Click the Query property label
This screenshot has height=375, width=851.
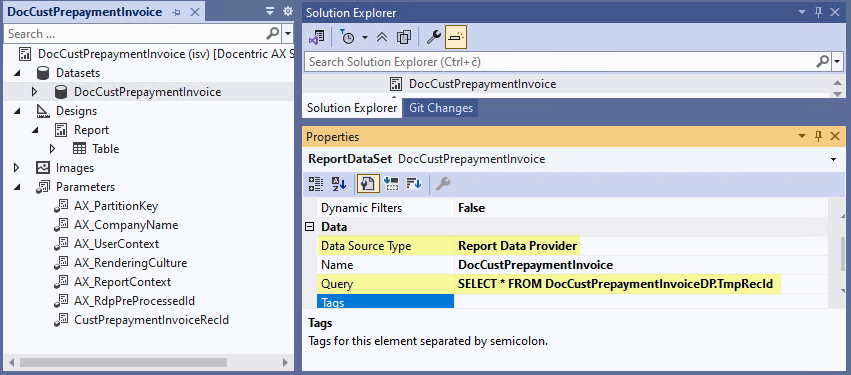tap(337, 284)
